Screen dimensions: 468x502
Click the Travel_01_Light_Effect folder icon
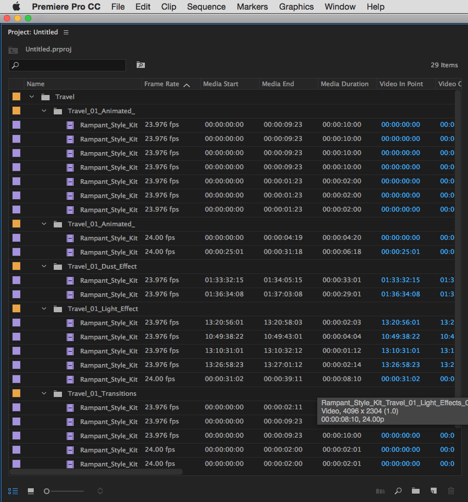58,309
